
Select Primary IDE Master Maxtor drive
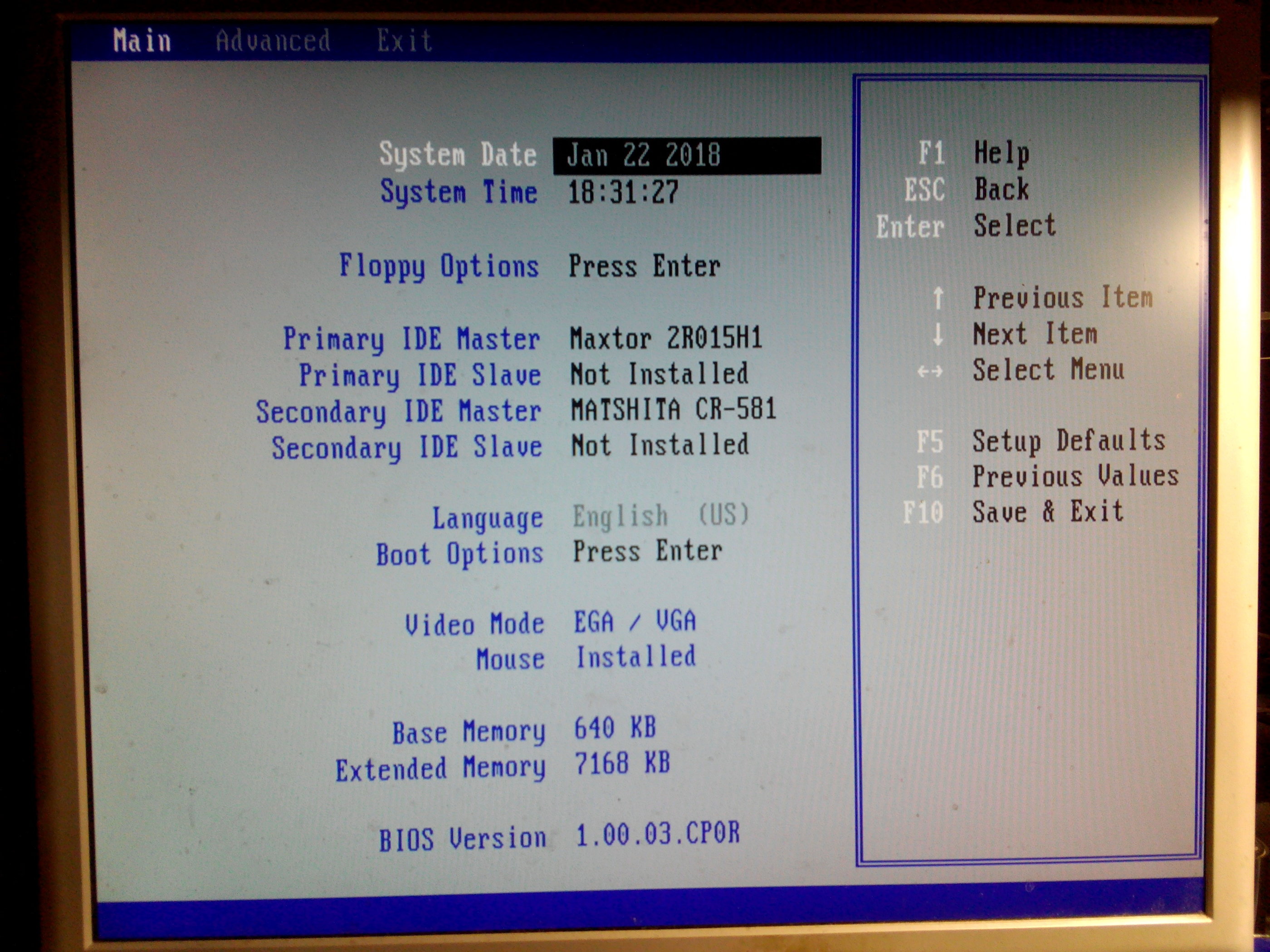(x=666, y=338)
